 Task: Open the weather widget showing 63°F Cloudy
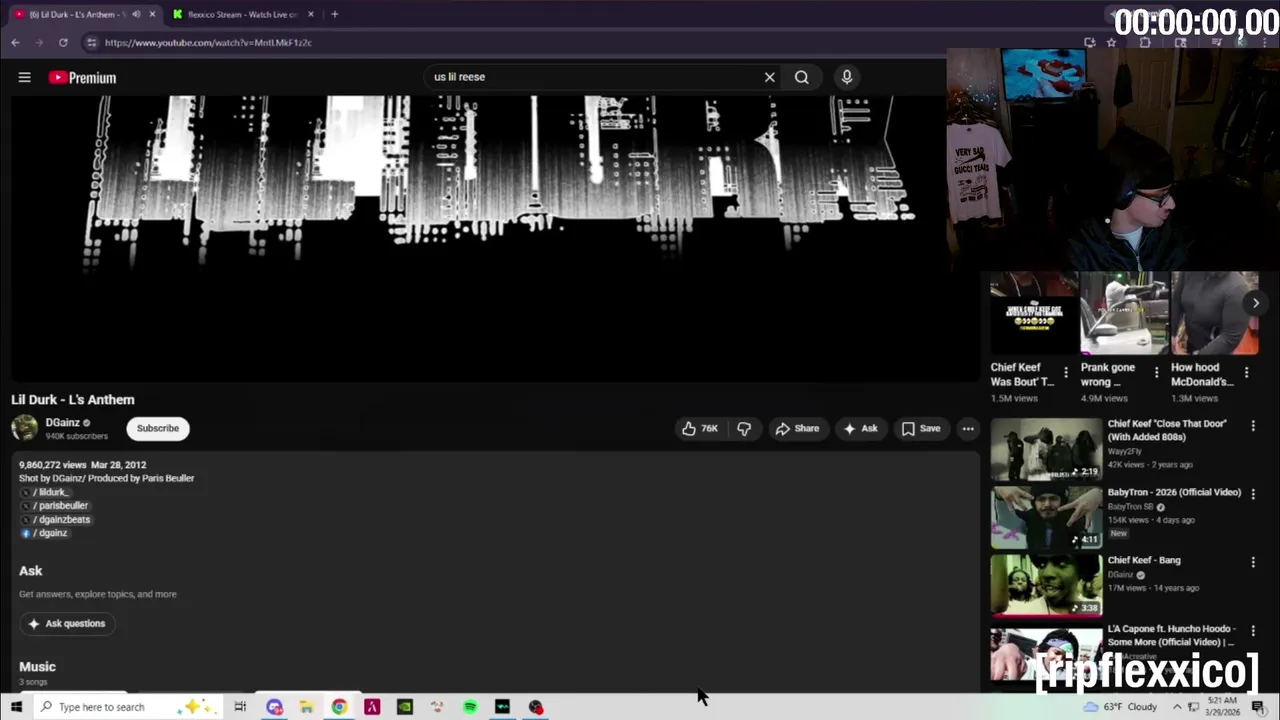(1120, 707)
